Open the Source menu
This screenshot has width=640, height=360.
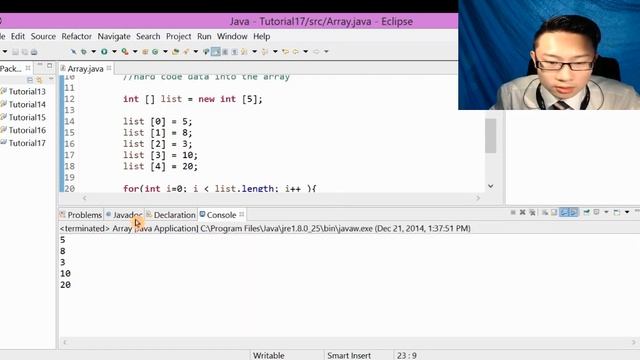click(x=43, y=36)
